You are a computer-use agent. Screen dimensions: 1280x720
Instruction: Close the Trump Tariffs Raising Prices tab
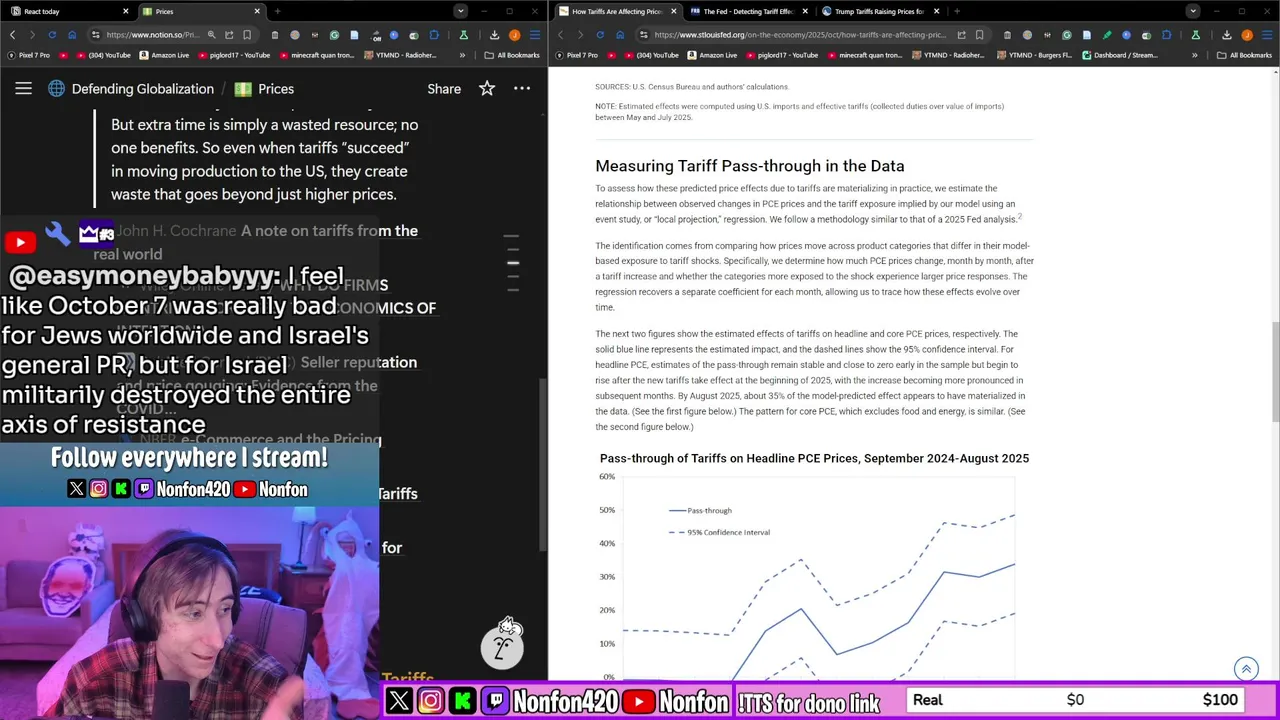coord(936,11)
